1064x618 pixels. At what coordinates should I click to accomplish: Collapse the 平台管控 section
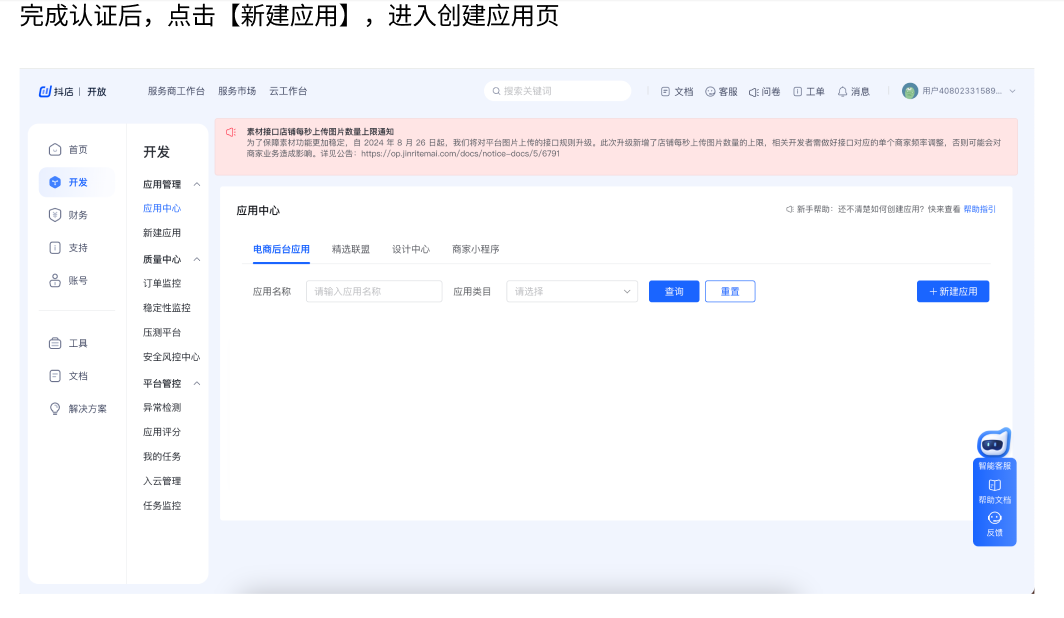click(x=197, y=383)
